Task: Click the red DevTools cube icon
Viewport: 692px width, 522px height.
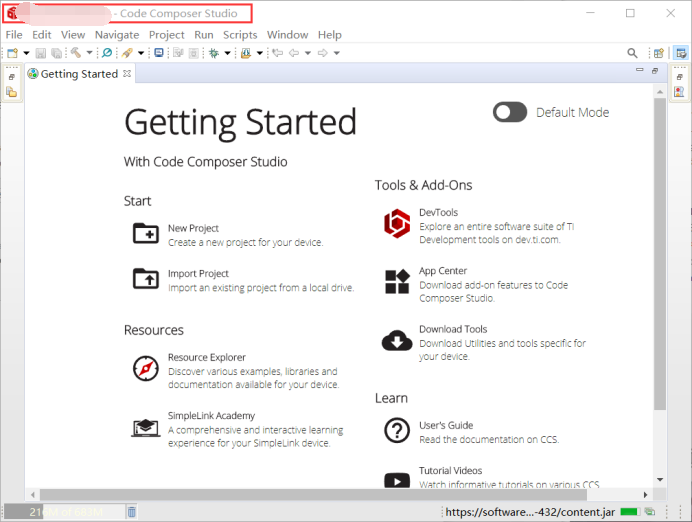Action: pyautogui.click(x=397, y=223)
